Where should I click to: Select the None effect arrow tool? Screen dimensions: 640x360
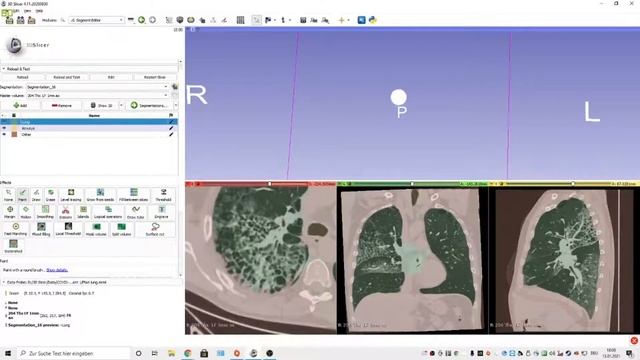pyautogui.click(x=9, y=195)
